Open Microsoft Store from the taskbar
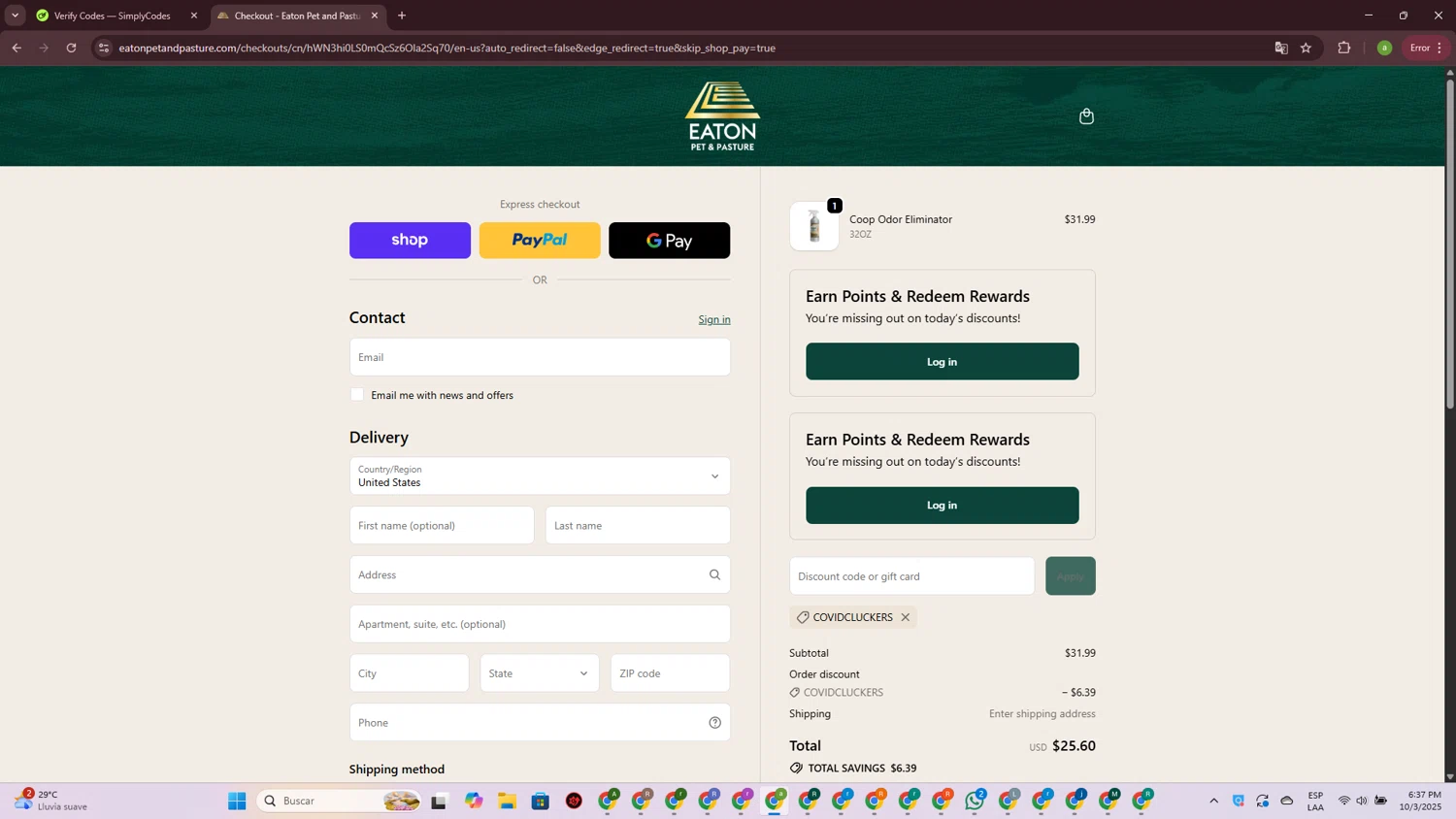 tap(541, 801)
